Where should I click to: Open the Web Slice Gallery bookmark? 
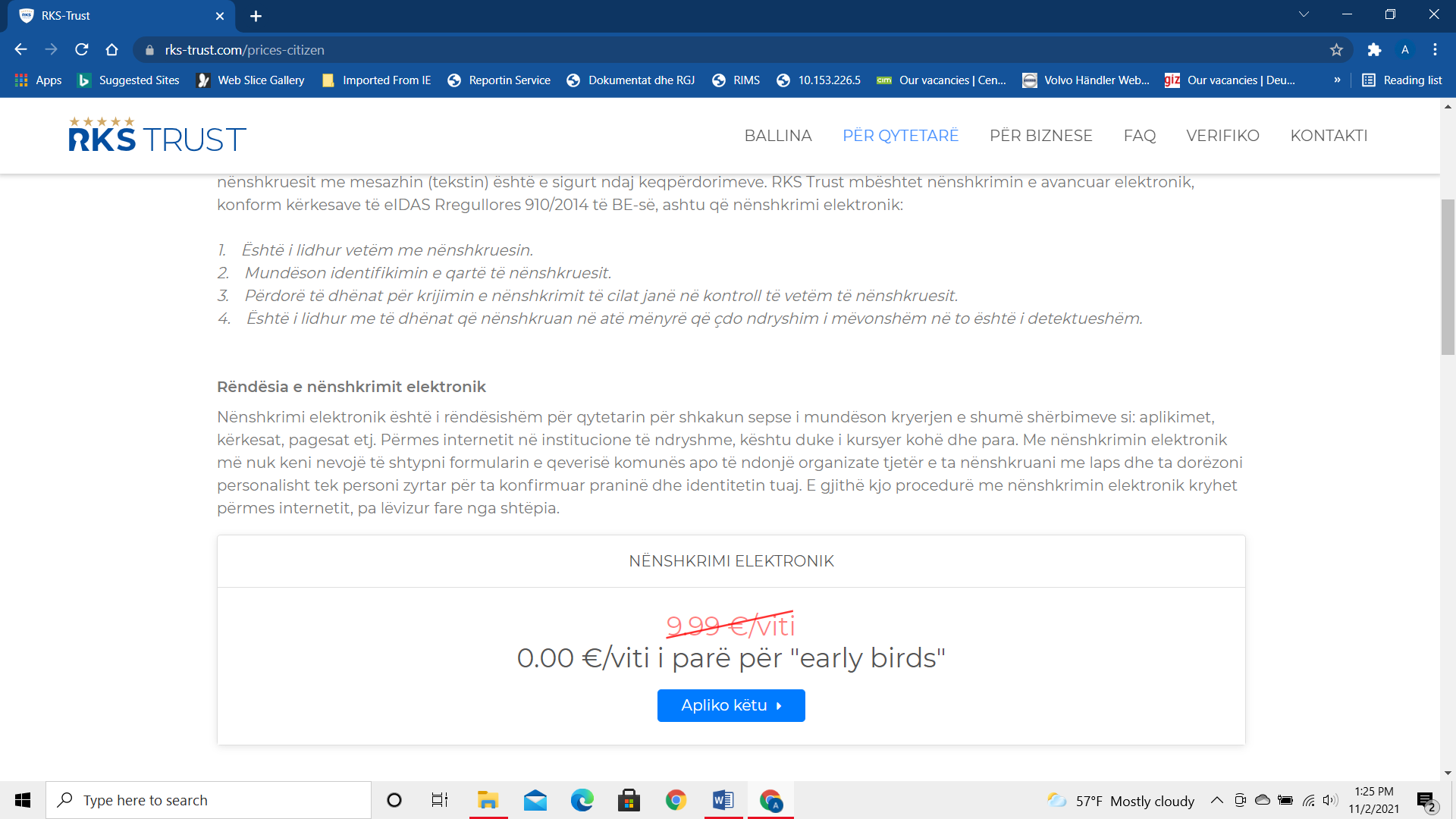[250, 80]
